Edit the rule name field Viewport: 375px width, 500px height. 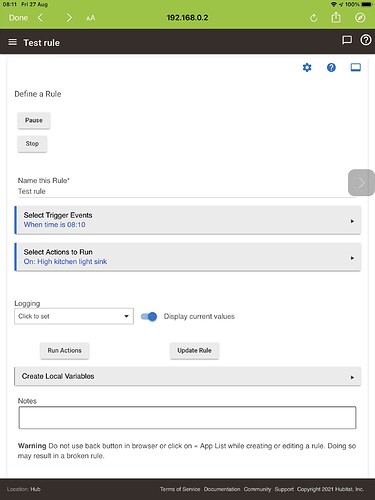coord(187,191)
